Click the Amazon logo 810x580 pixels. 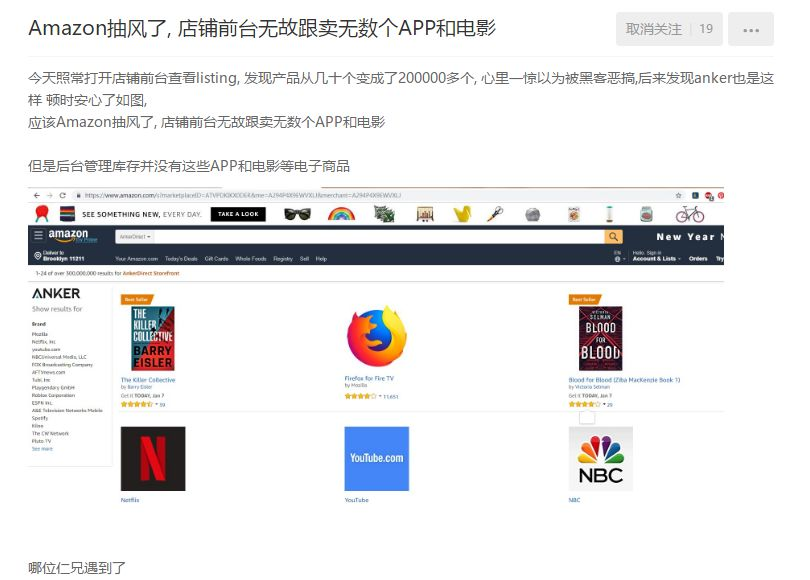tap(72, 236)
